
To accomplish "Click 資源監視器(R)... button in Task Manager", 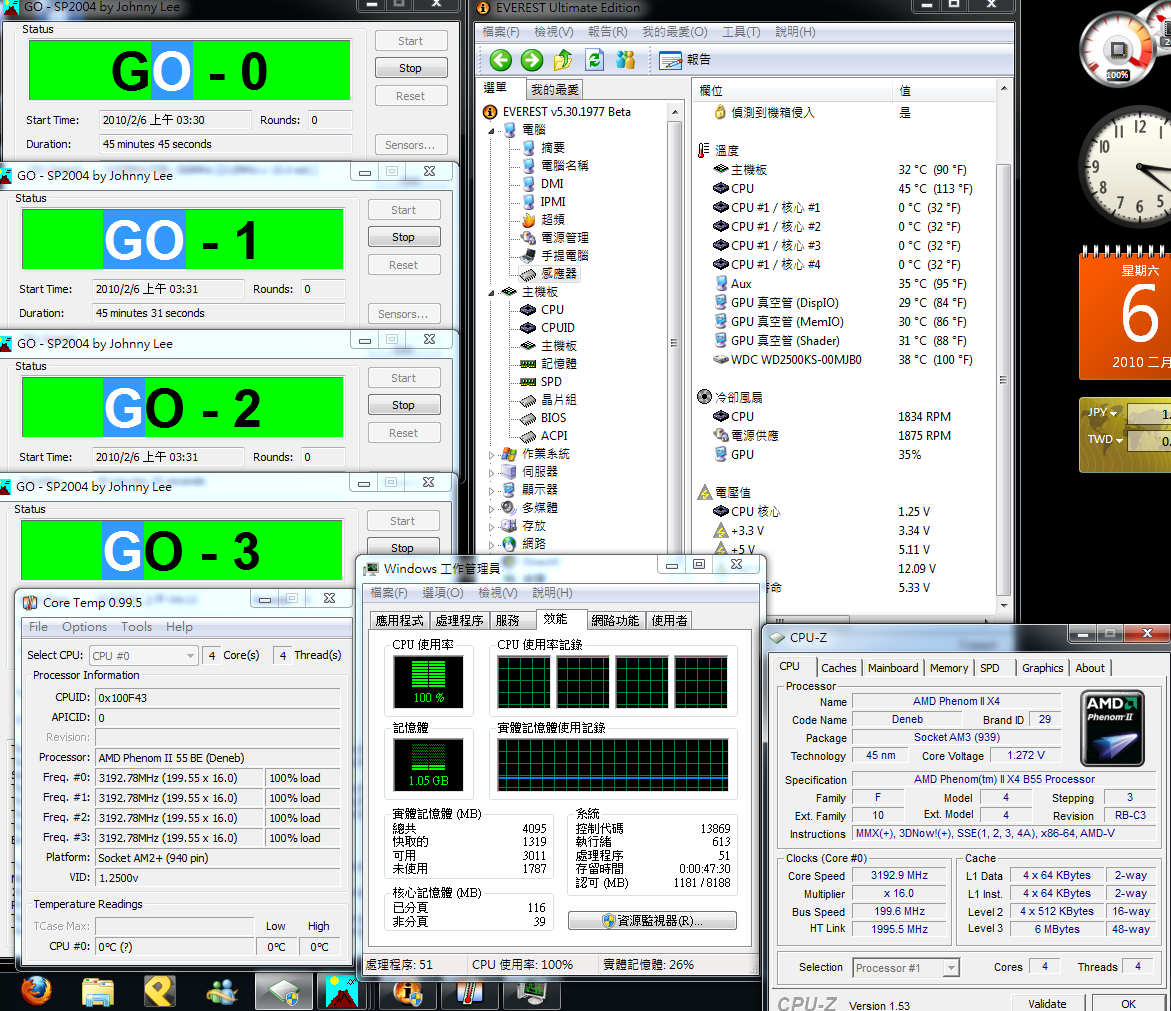I will [652, 921].
